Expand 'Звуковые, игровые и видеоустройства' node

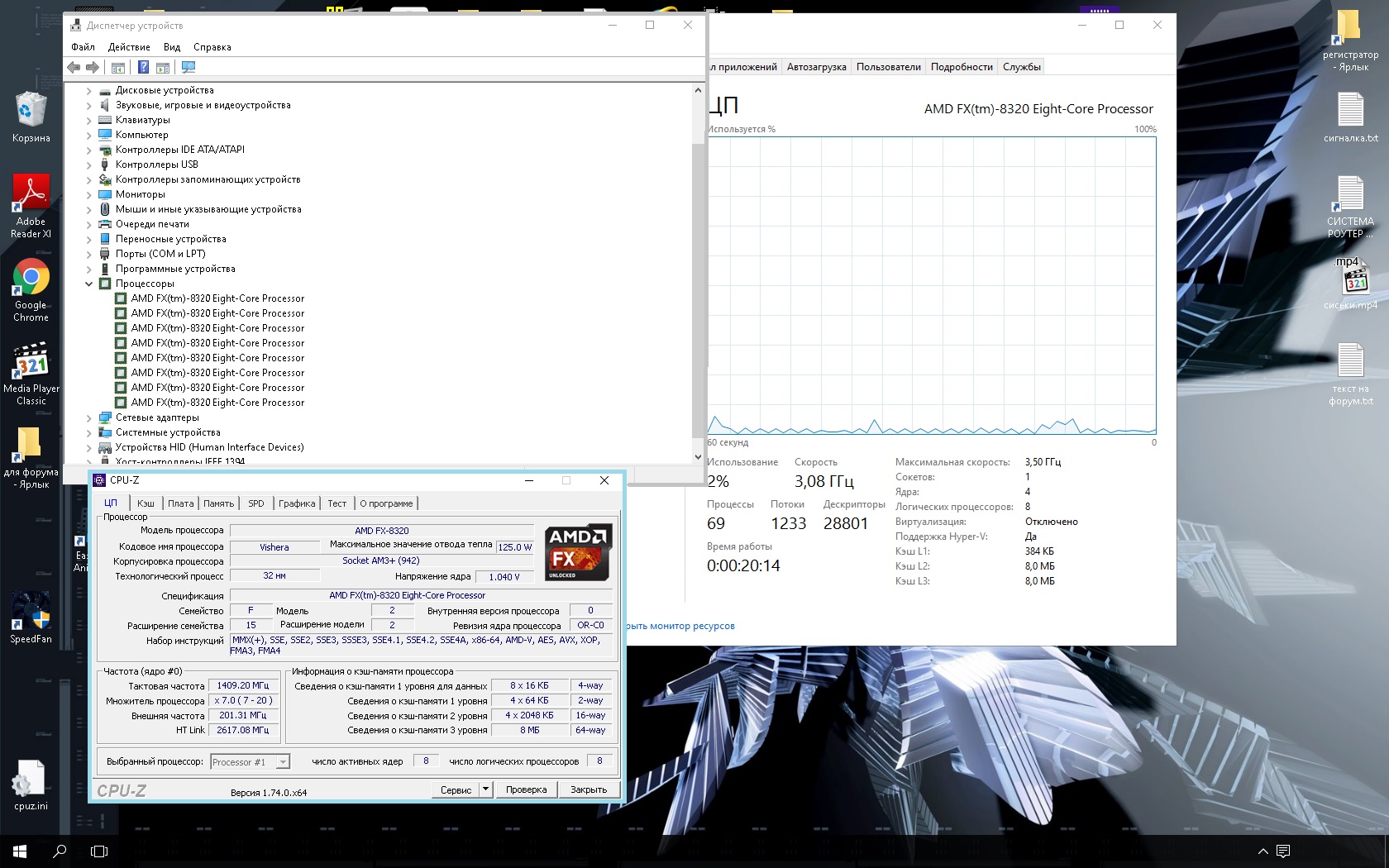[88, 105]
